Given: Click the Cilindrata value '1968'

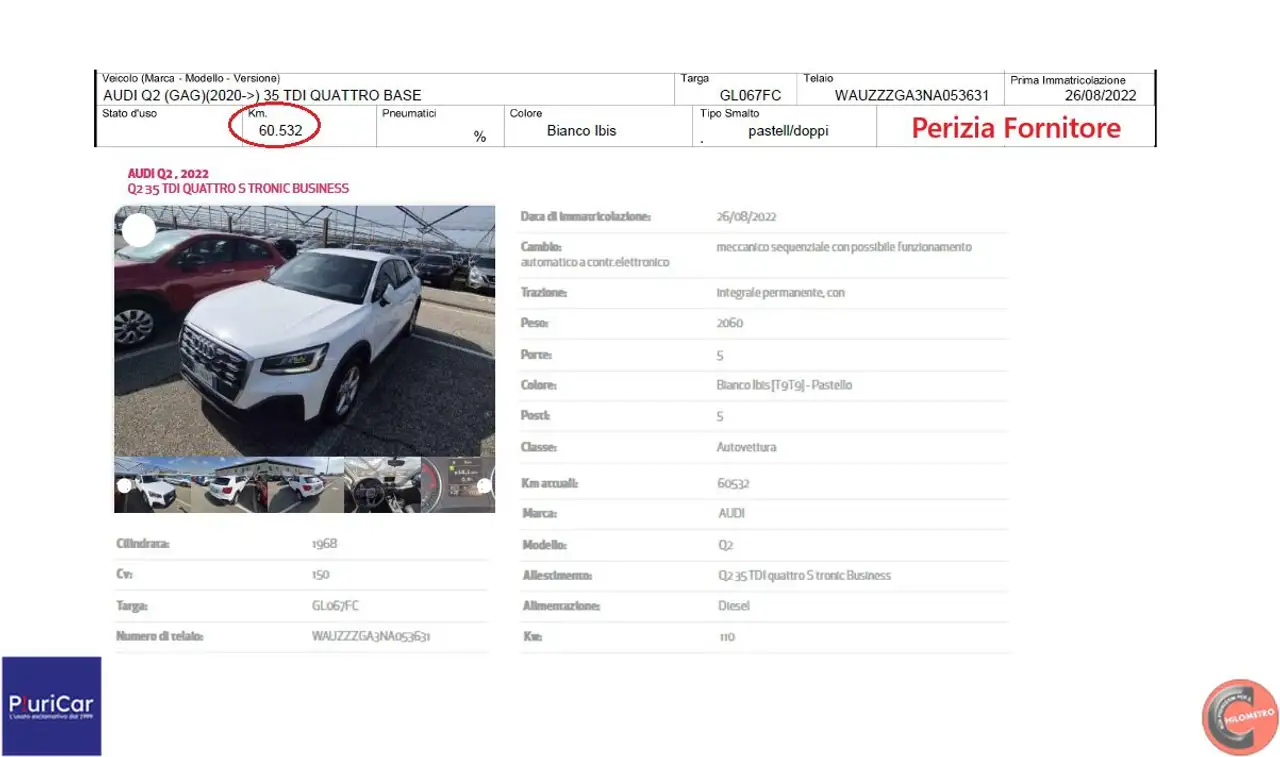Looking at the screenshot, I should (324, 544).
